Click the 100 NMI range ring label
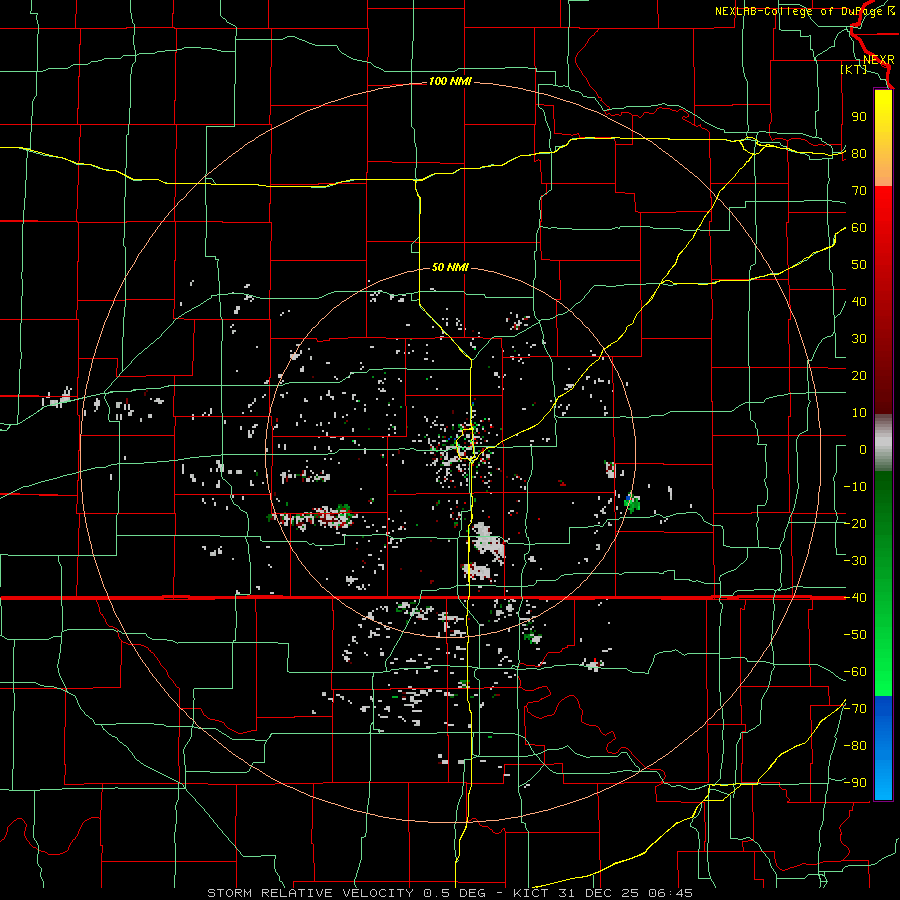The height and width of the screenshot is (900, 900). [450, 82]
